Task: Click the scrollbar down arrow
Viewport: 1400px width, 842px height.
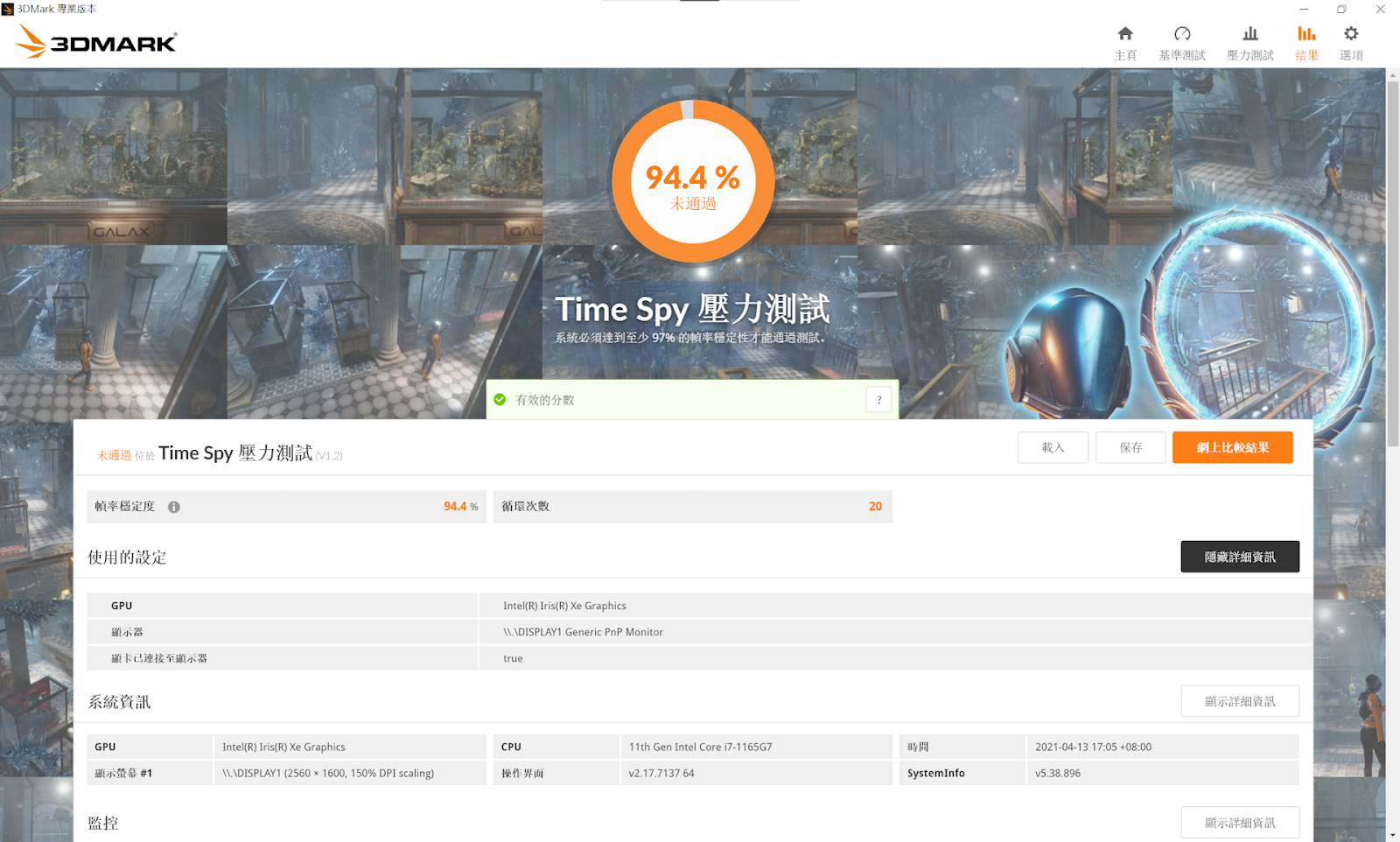Action: tap(1392, 835)
